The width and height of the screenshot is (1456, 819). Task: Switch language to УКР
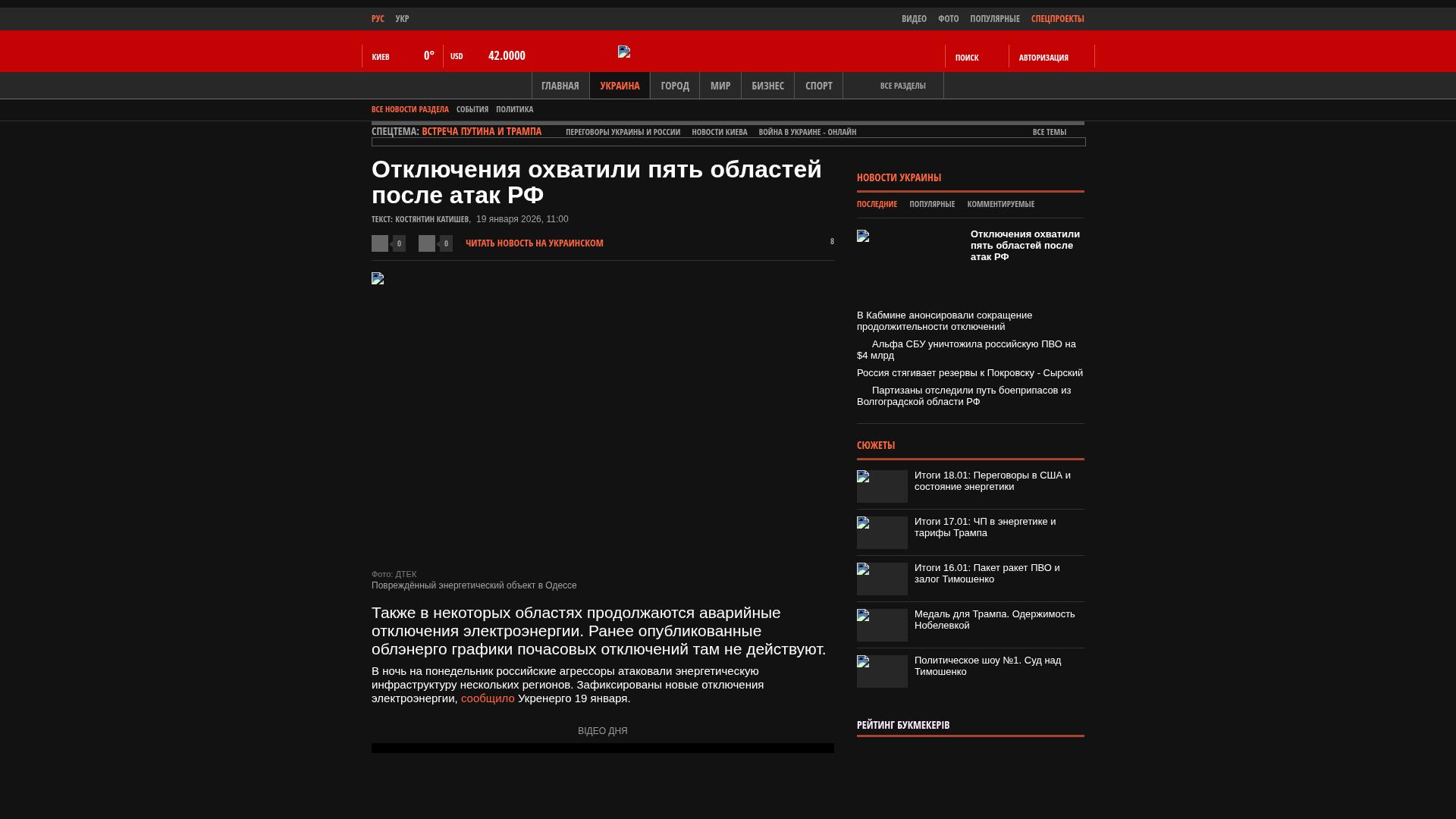[402, 18]
